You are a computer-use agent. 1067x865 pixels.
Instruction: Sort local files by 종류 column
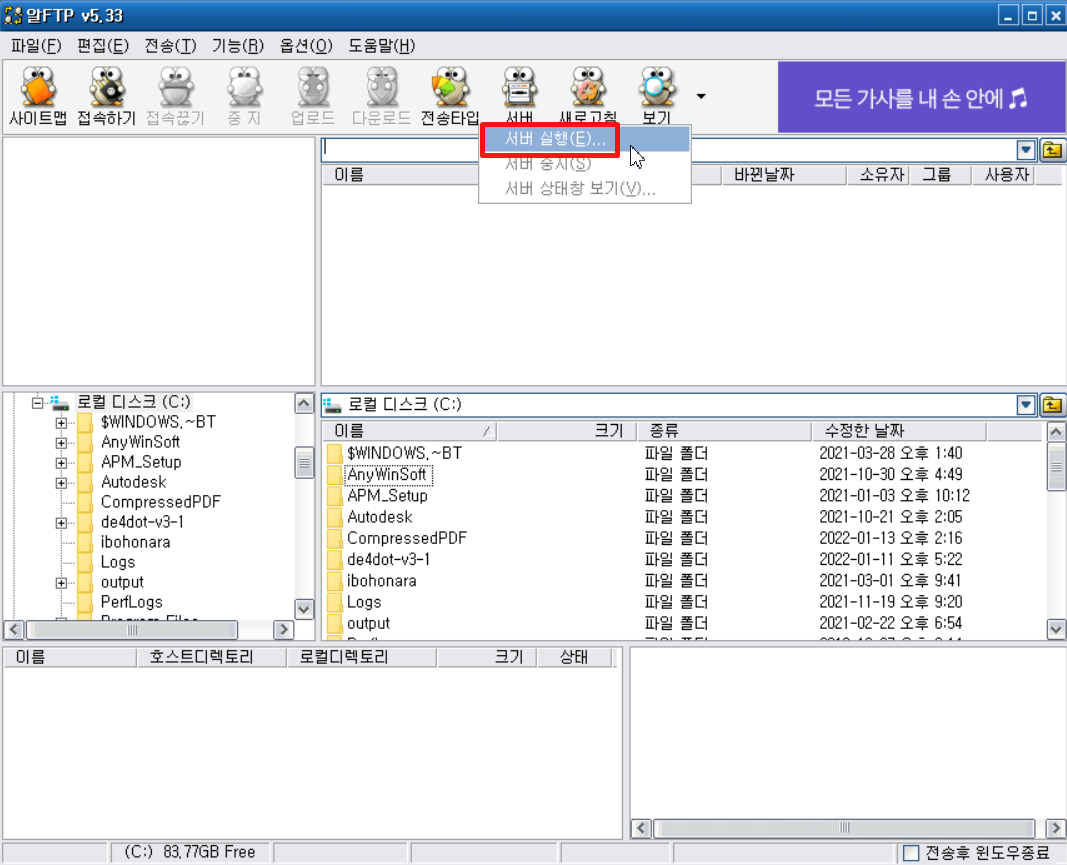pyautogui.click(x=724, y=431)
